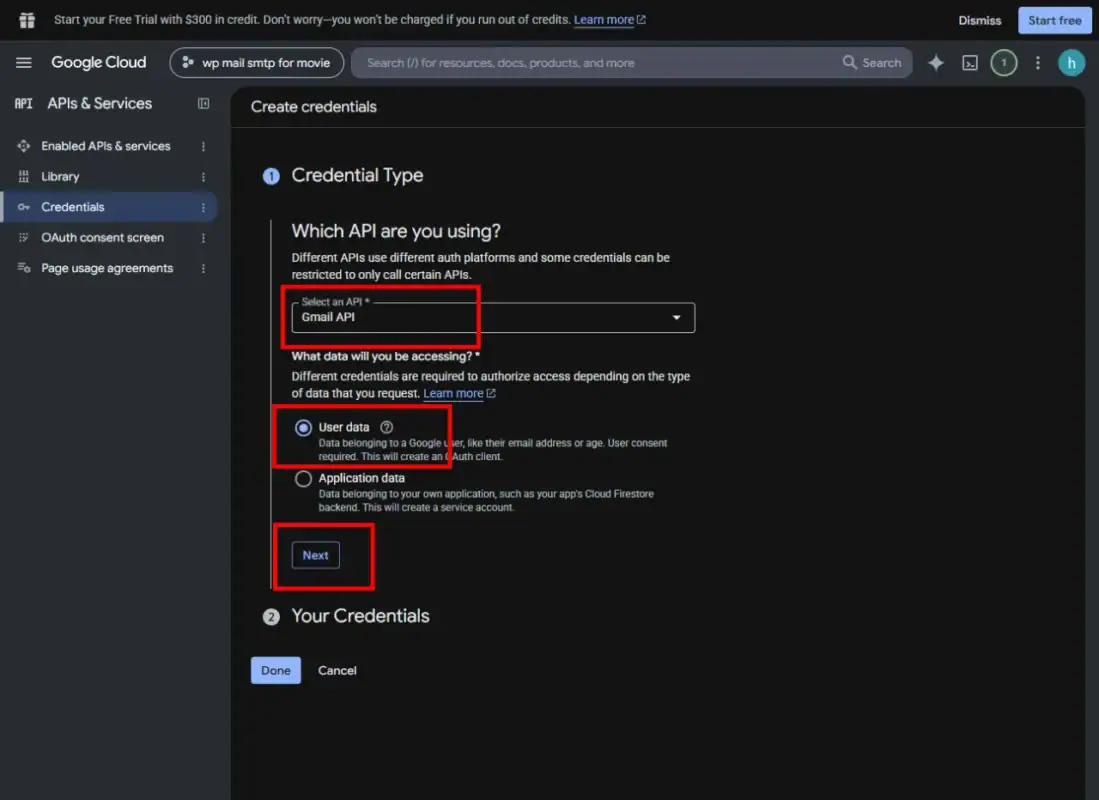This screenshot has height=800, width=1099.
Task: Dismiss the free trial banner
Action: pos(979,20)
